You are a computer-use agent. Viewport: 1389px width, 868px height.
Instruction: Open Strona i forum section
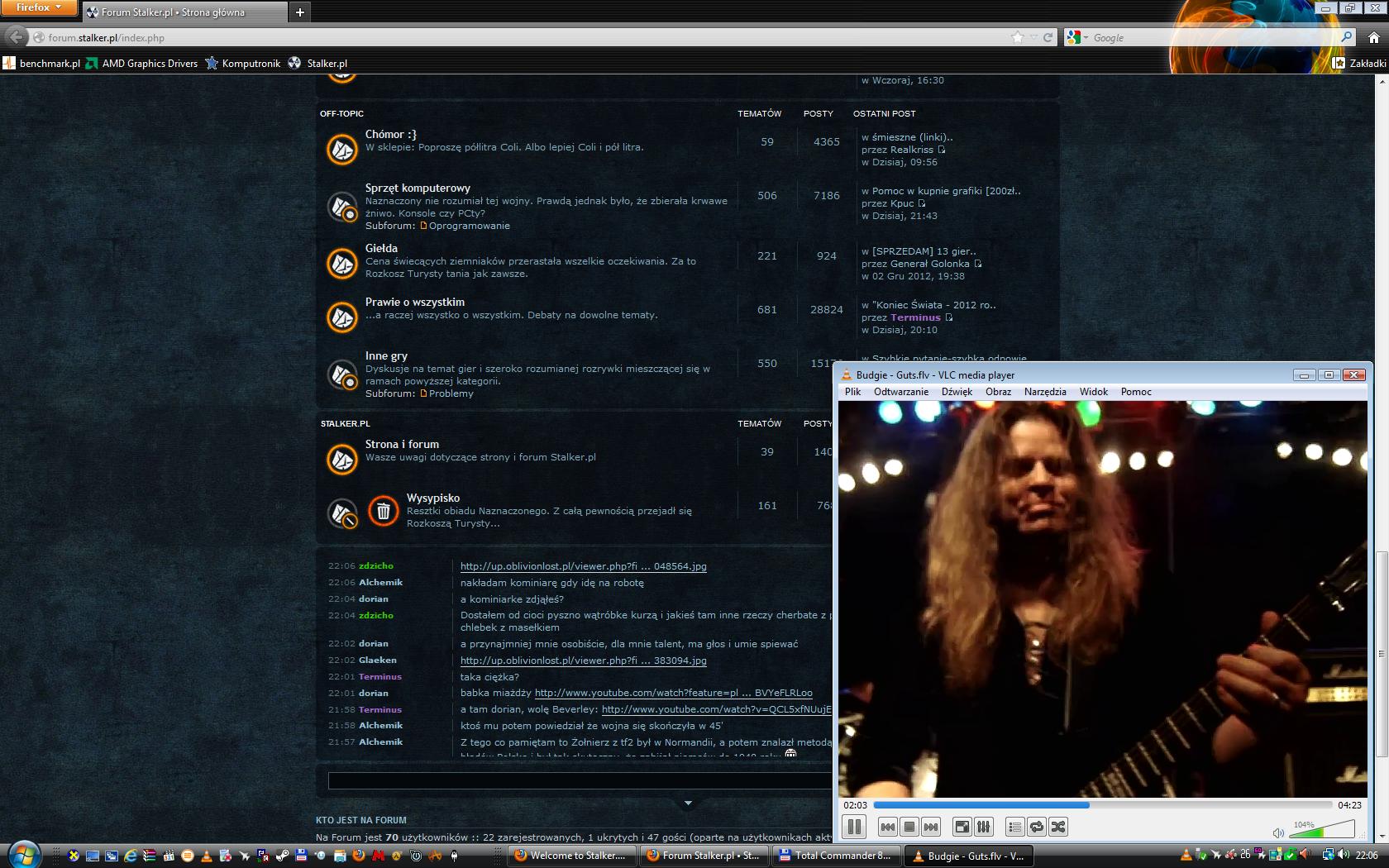[x=402, y=444]
